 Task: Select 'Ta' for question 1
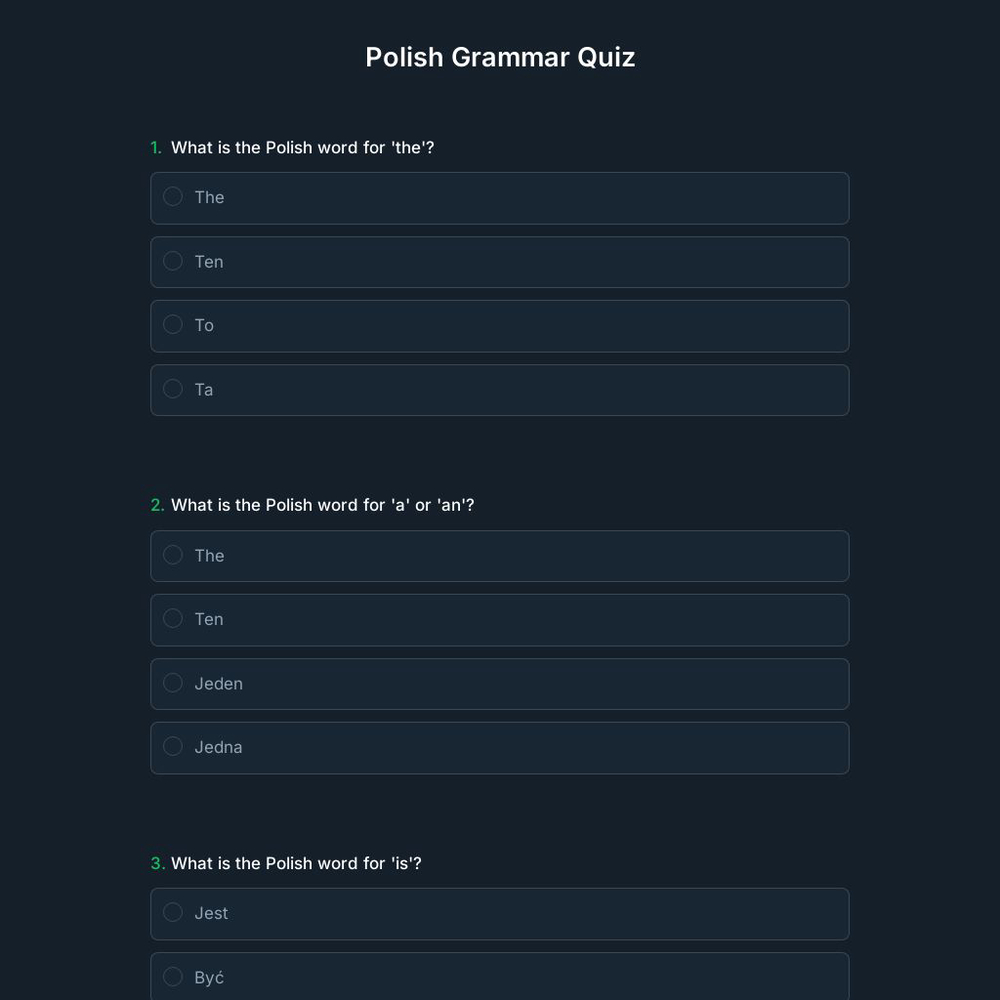[500, 389]
